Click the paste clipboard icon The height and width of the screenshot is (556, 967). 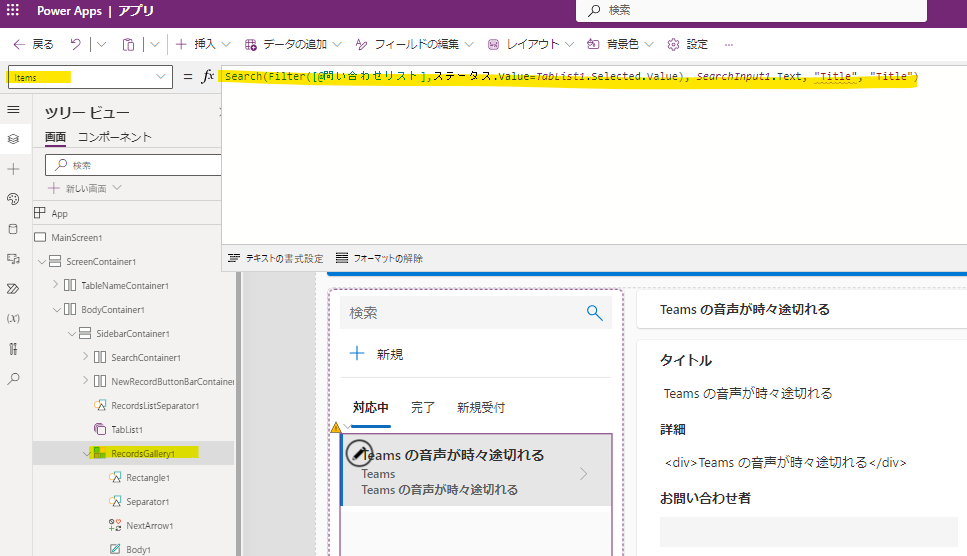(128, 44)
